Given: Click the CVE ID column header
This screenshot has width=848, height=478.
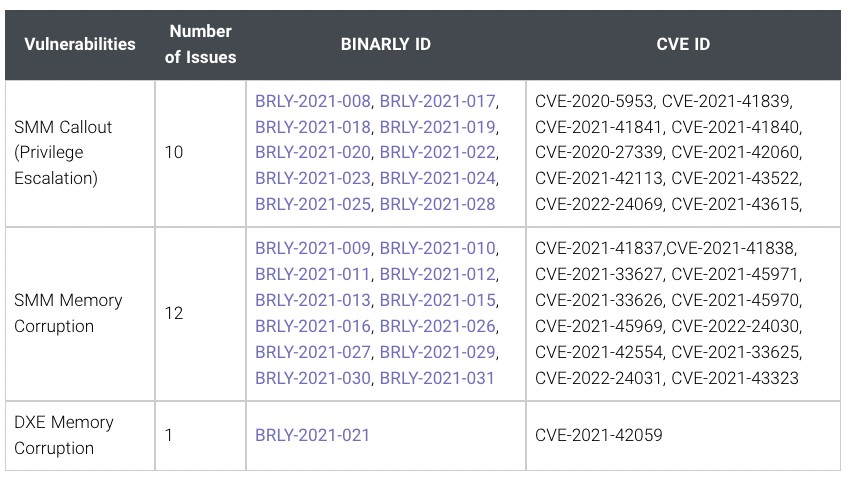Looking at the screenshot, I should coord(684,44).
